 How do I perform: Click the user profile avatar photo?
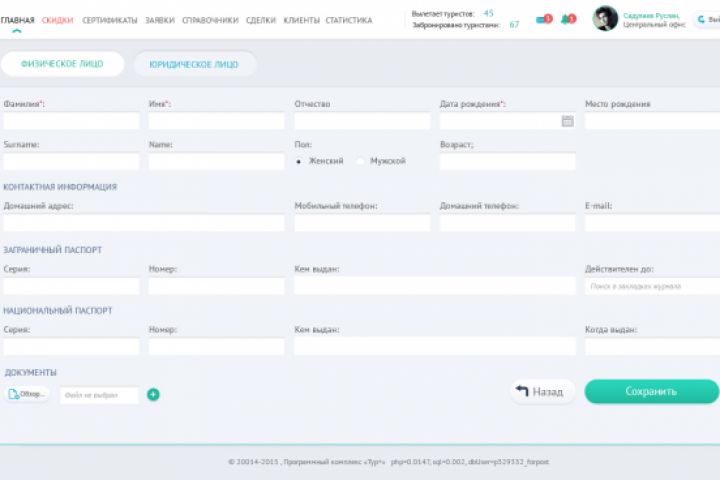pos(605,19)
